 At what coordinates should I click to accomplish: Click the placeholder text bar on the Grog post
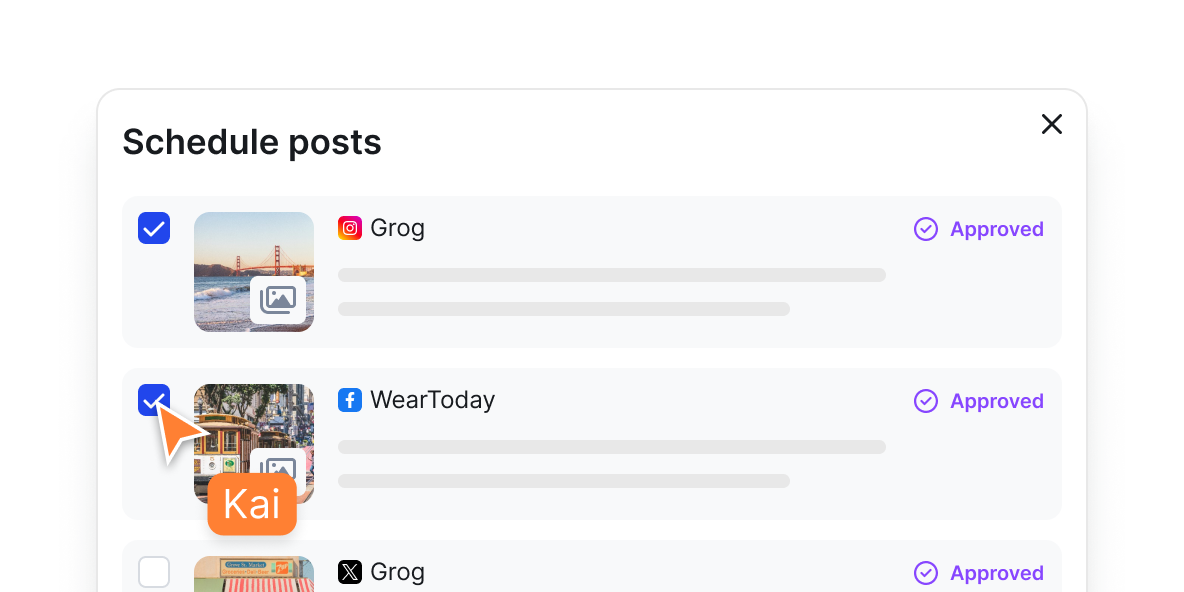(612, 274)
